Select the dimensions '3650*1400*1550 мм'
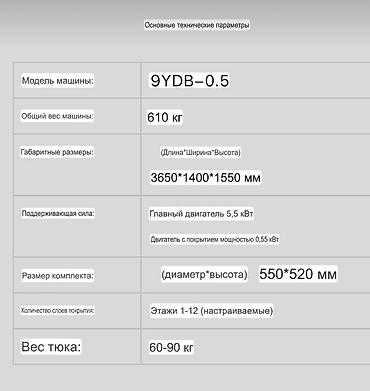Image resolution: width=370 pixels, height=391 pixels. pos(205,177)
